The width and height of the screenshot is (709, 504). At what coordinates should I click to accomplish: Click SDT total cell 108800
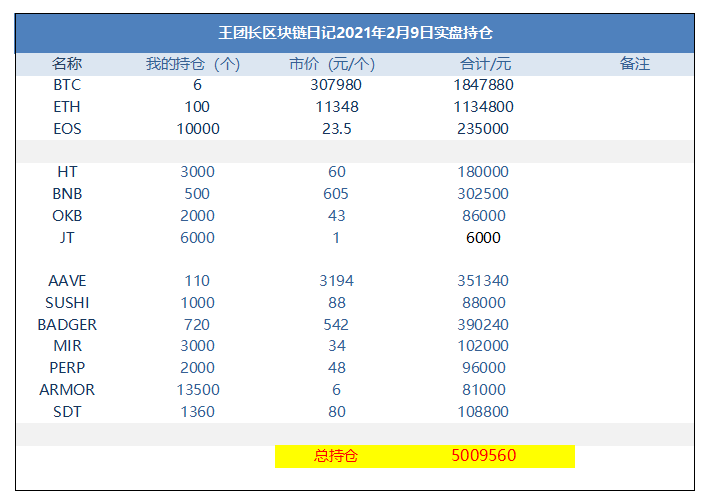tap(483, 412)
